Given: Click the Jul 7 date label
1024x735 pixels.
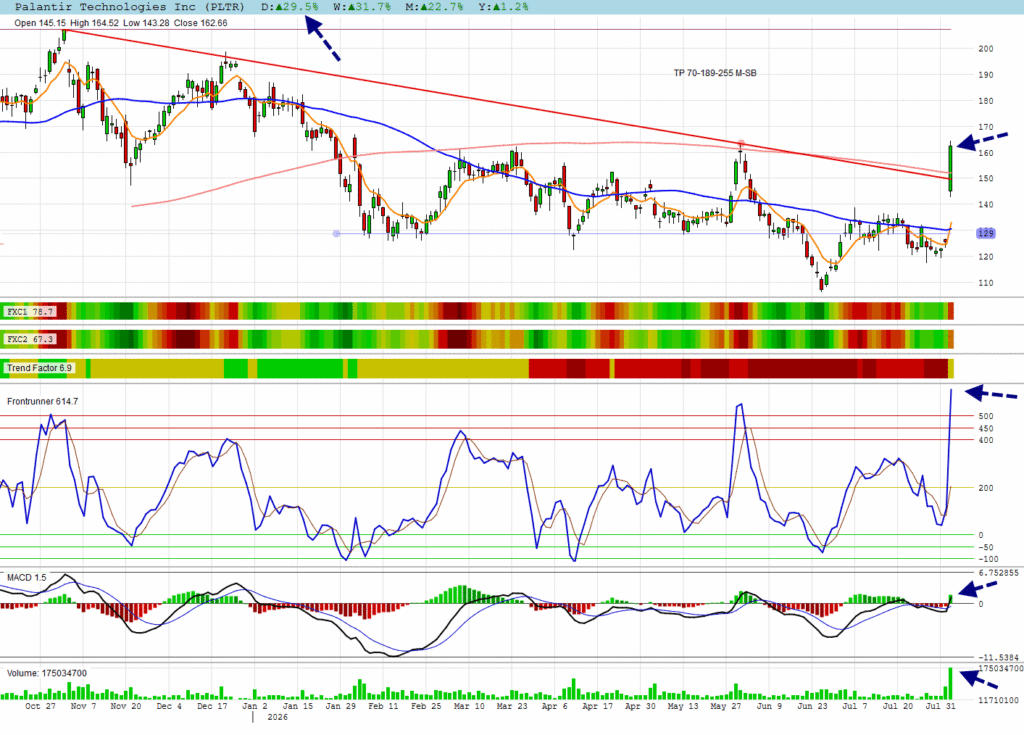Looking at the screenshot, I should (855, 706).
